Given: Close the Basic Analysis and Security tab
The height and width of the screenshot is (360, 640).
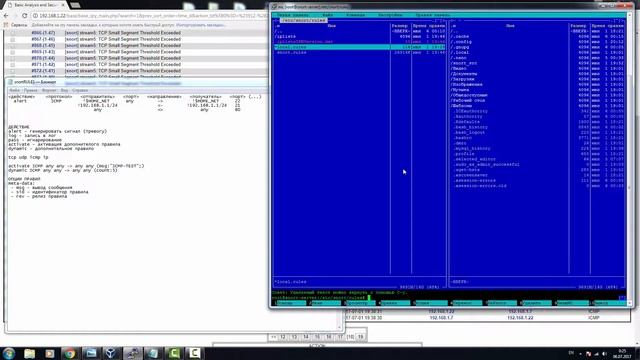Looking at the screenshot, I should [x=63, y=5].
